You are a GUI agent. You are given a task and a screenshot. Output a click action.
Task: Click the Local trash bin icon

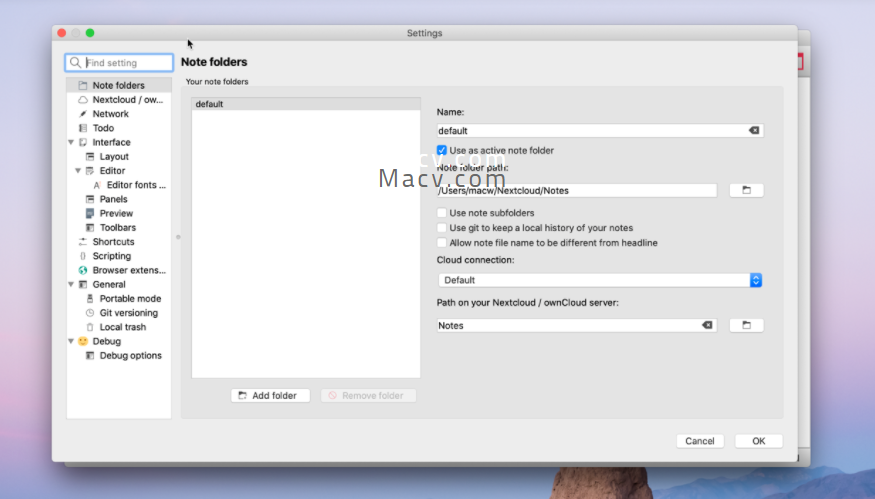pos(90,327)
